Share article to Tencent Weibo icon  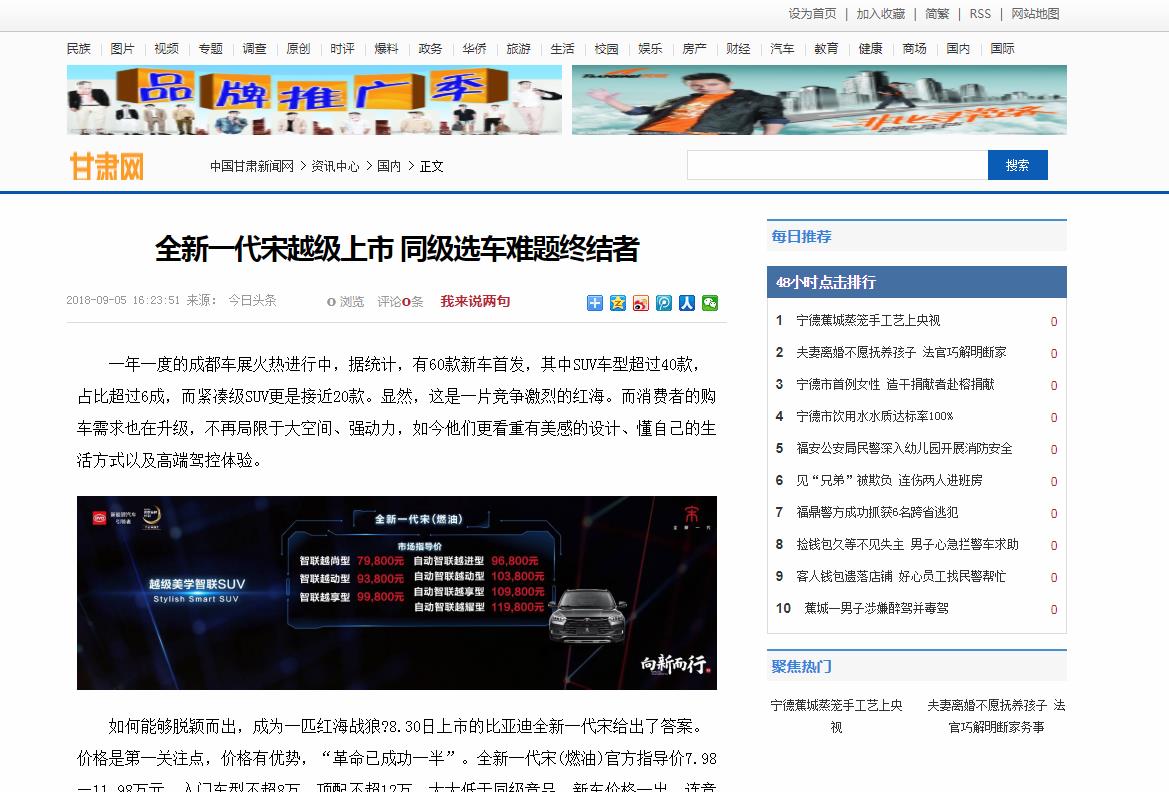(664, 303)
